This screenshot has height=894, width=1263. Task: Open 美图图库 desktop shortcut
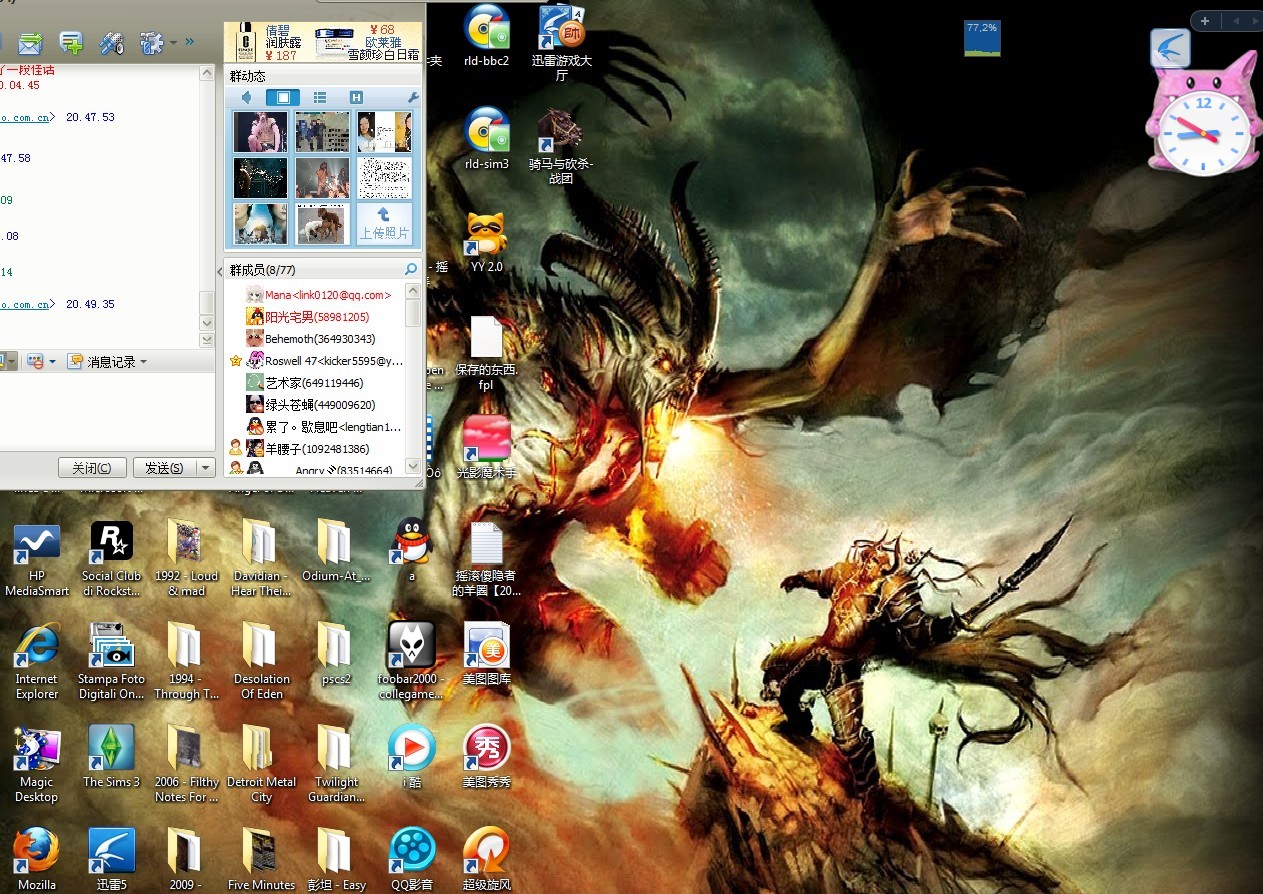pos(487,655)
